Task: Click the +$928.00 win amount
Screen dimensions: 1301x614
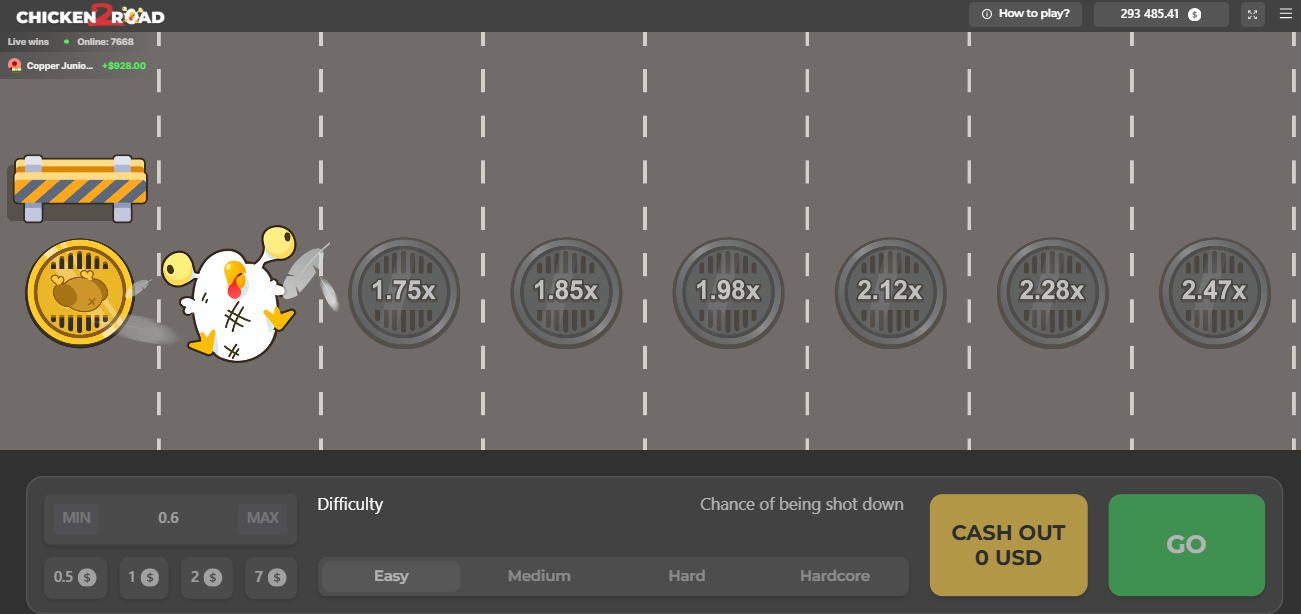Action: pyautogui.click(x=124, y=65)
